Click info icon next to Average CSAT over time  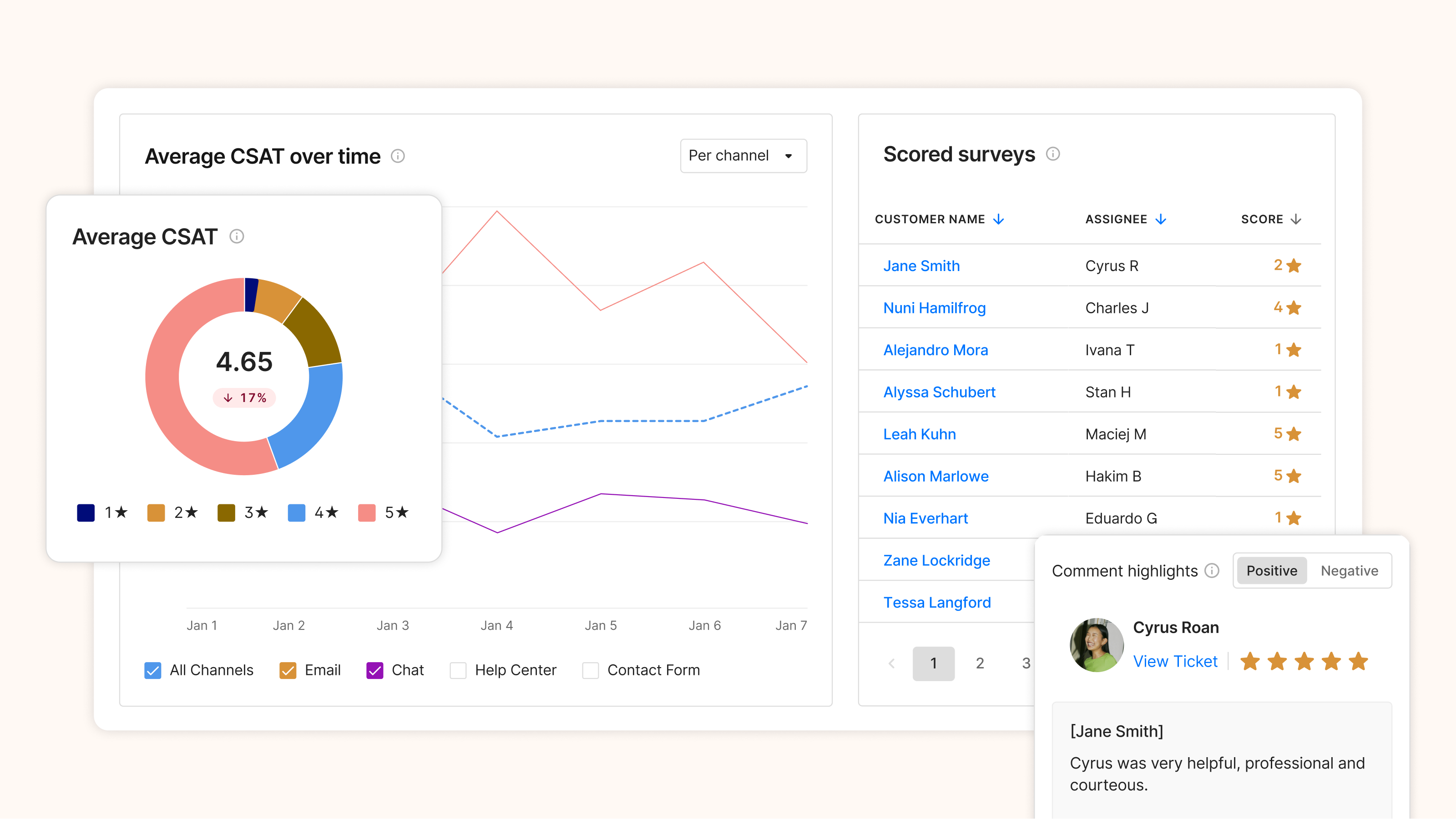398,156
